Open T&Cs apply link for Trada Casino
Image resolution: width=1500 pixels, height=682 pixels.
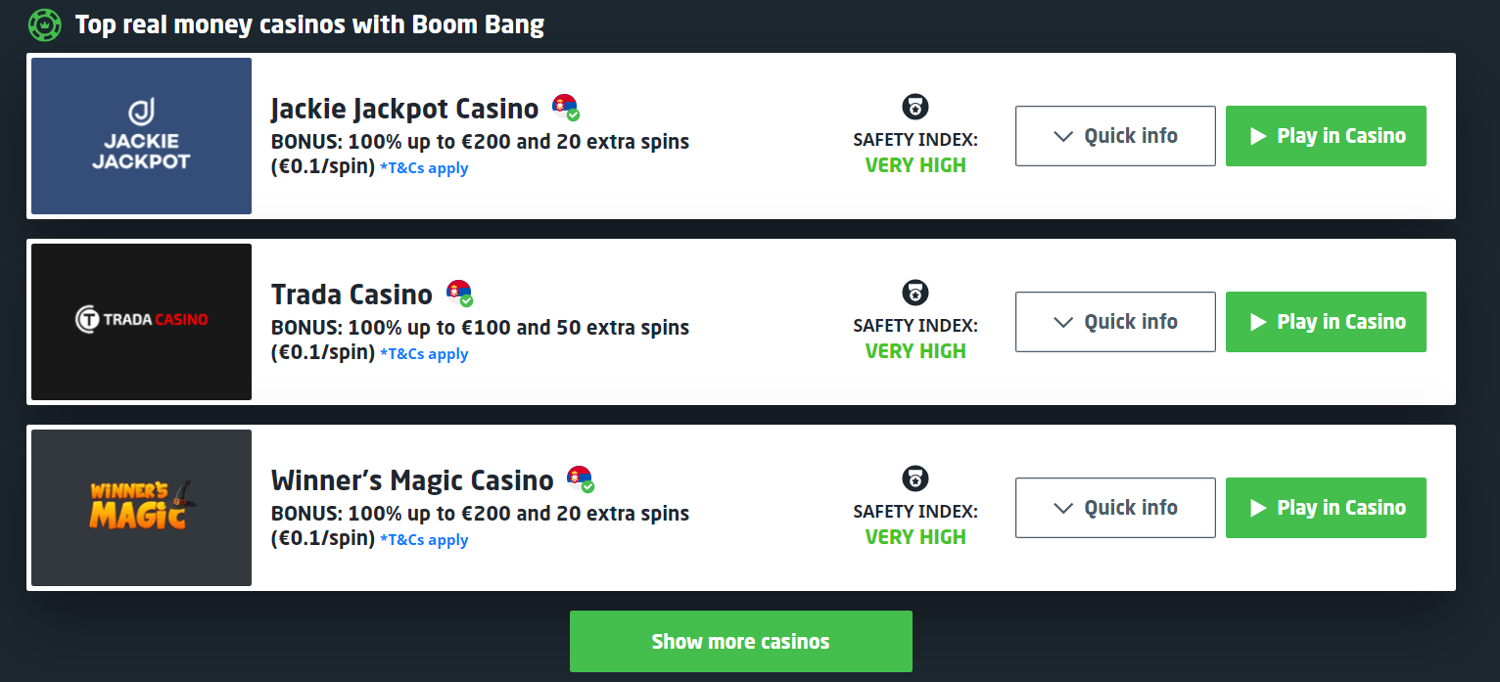point(424,355)
